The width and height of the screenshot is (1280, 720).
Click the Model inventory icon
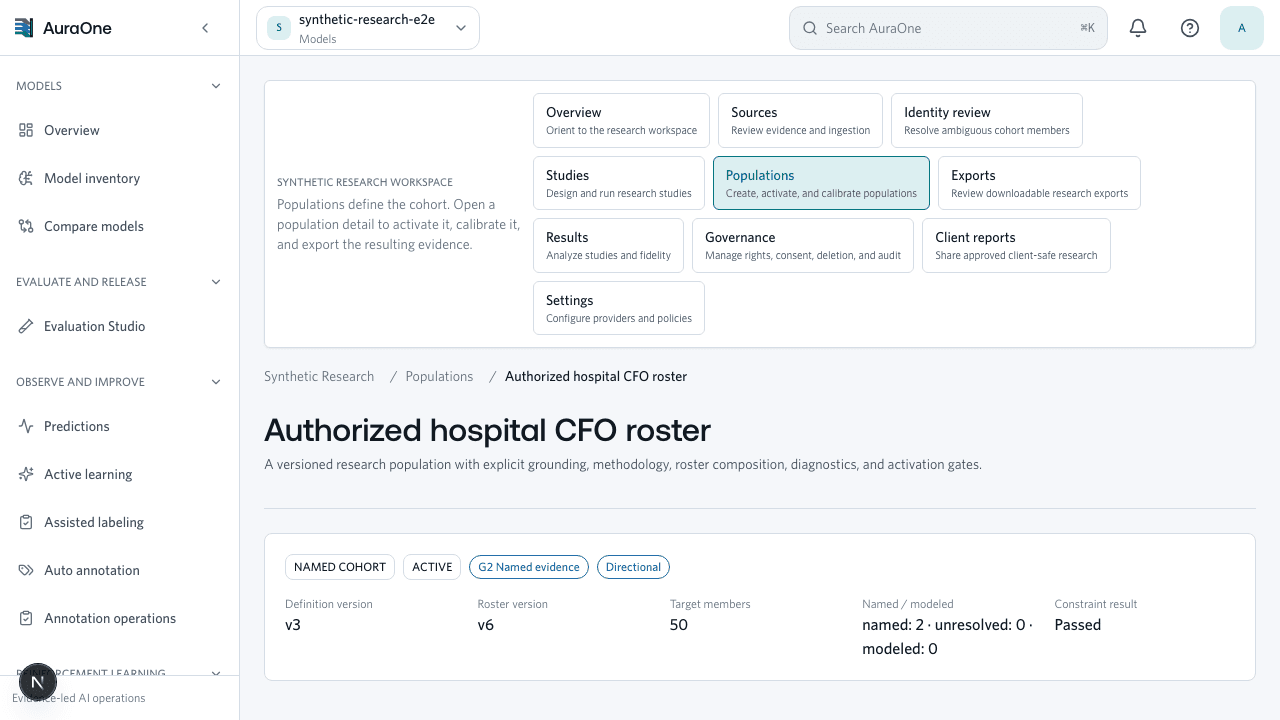[x=26, y=178]
